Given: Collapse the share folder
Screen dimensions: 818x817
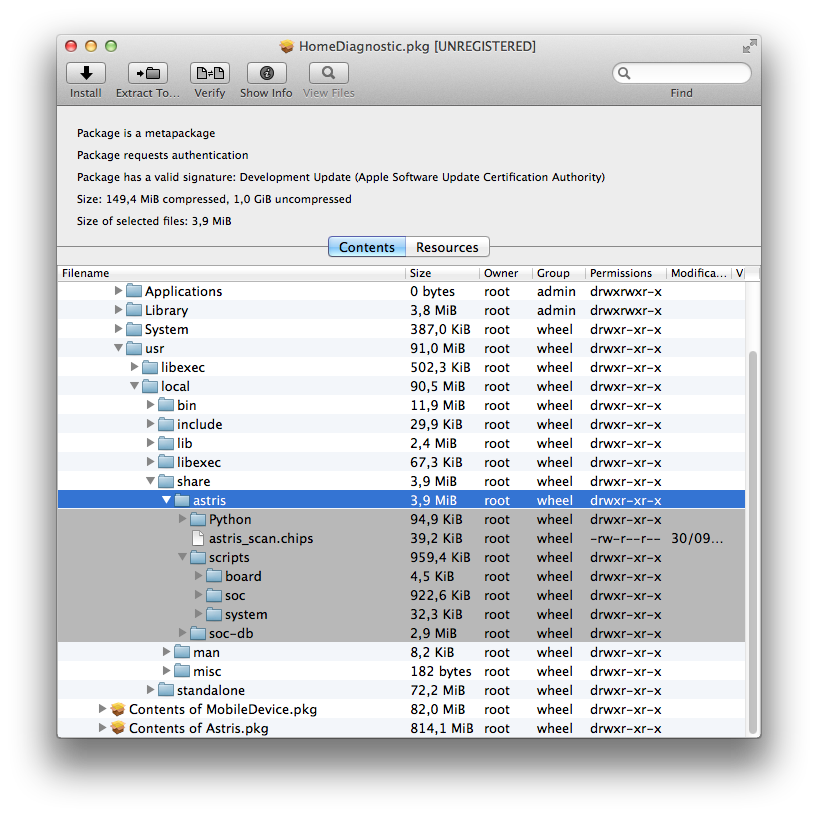Looking at the screenshot, I should [150, 480].
